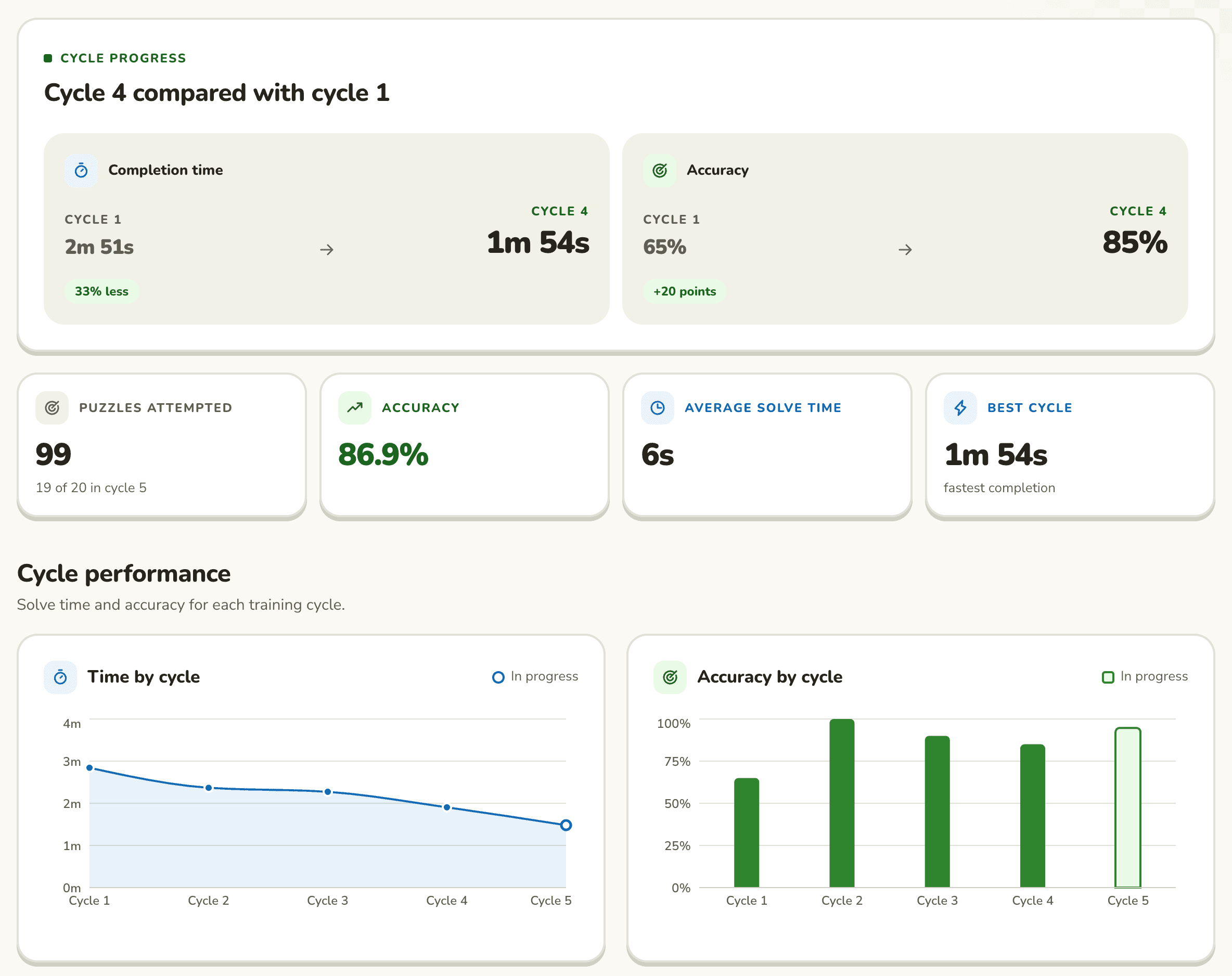Click the 50% axis label on accuracy chart
Image resolution: width=1232 pixels, height=976 pixels.
[677, 803]
